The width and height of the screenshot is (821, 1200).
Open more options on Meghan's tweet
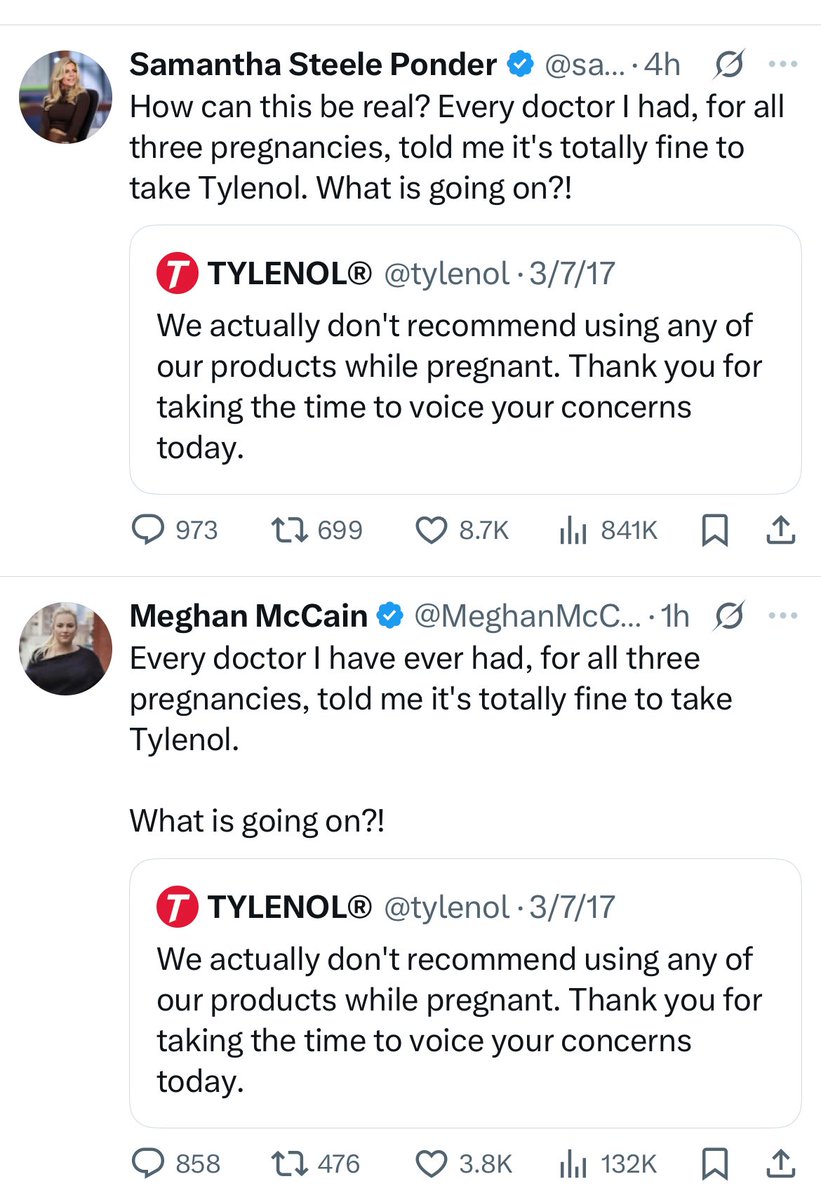(x=781, y=617)
